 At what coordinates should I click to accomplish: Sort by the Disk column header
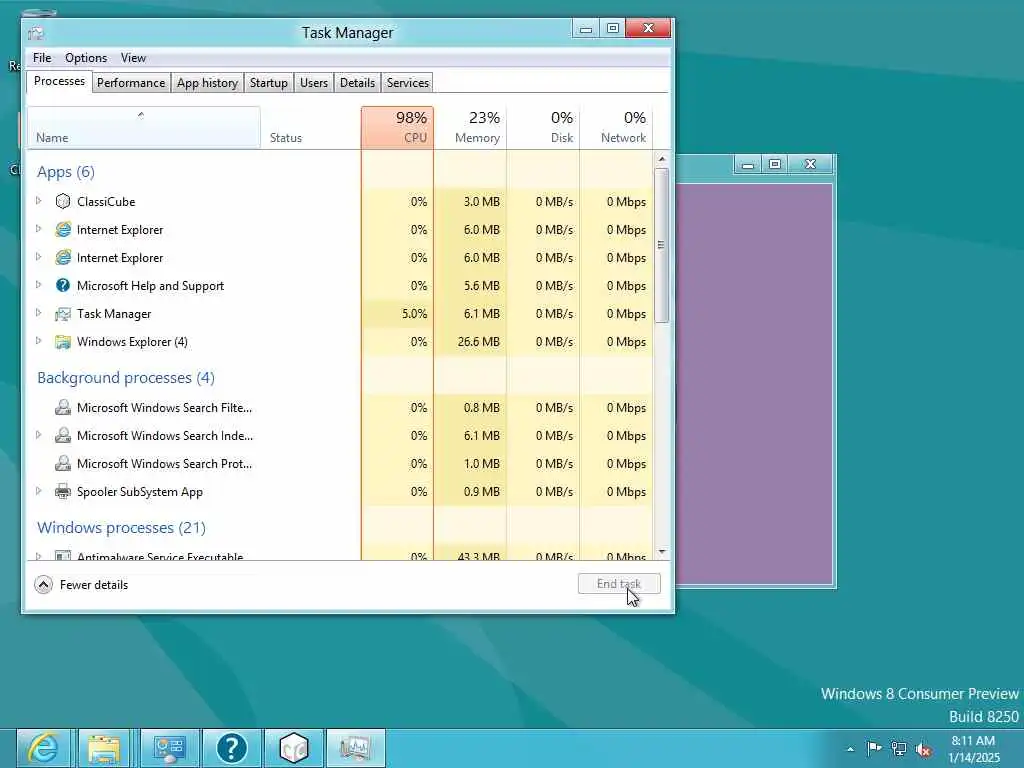(543, 127)
